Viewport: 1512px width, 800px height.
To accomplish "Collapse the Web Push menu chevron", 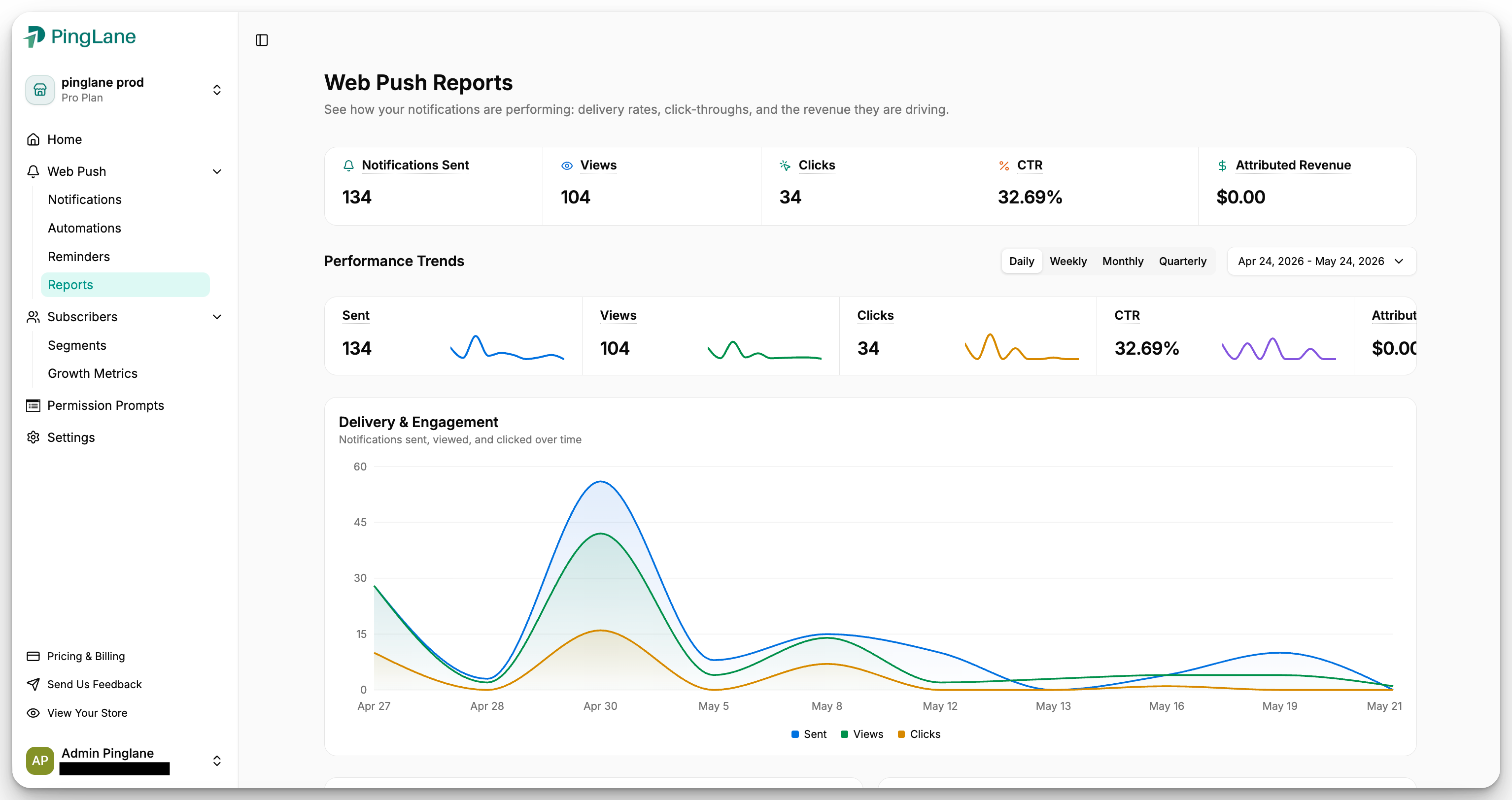I will pos(217,171).
